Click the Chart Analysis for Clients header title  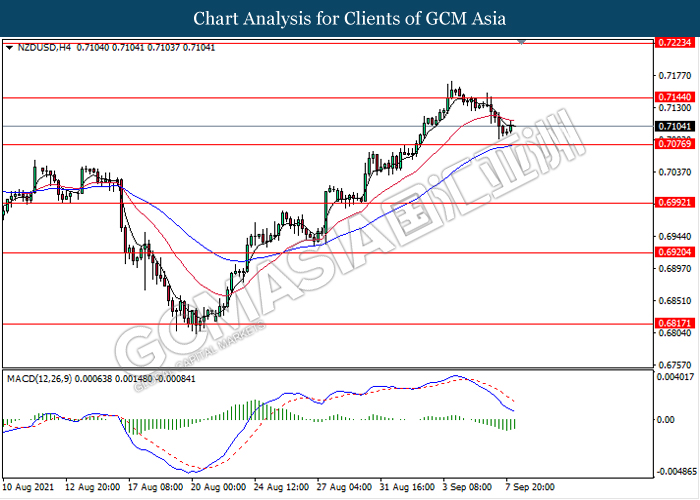coord(350,19)
